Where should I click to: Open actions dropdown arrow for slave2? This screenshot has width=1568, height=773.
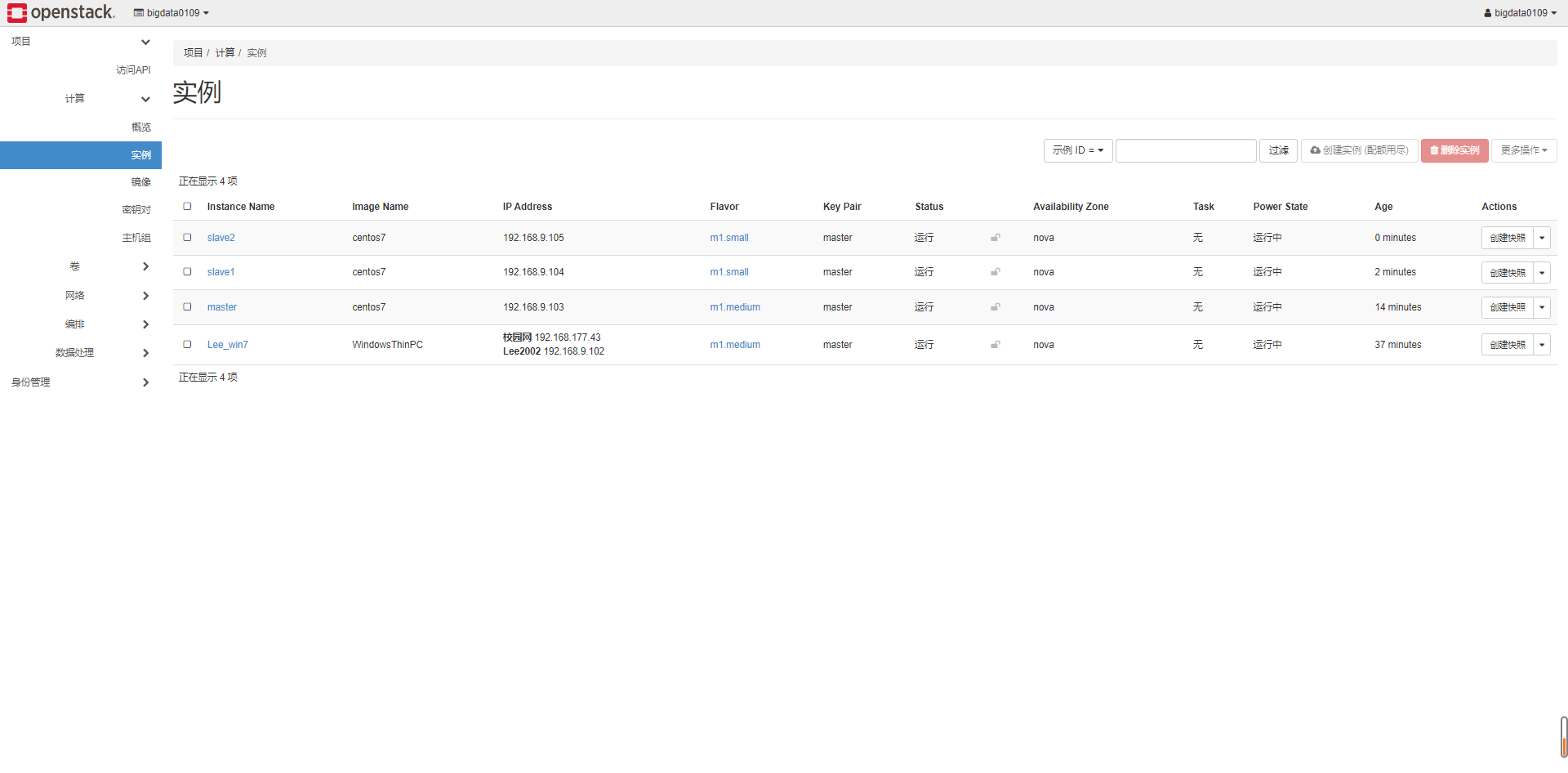tap(1542, 238)
